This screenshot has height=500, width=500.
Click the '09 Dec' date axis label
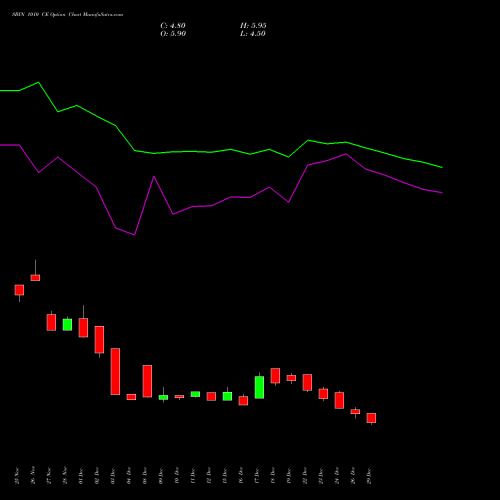click(x=161, y=476)
